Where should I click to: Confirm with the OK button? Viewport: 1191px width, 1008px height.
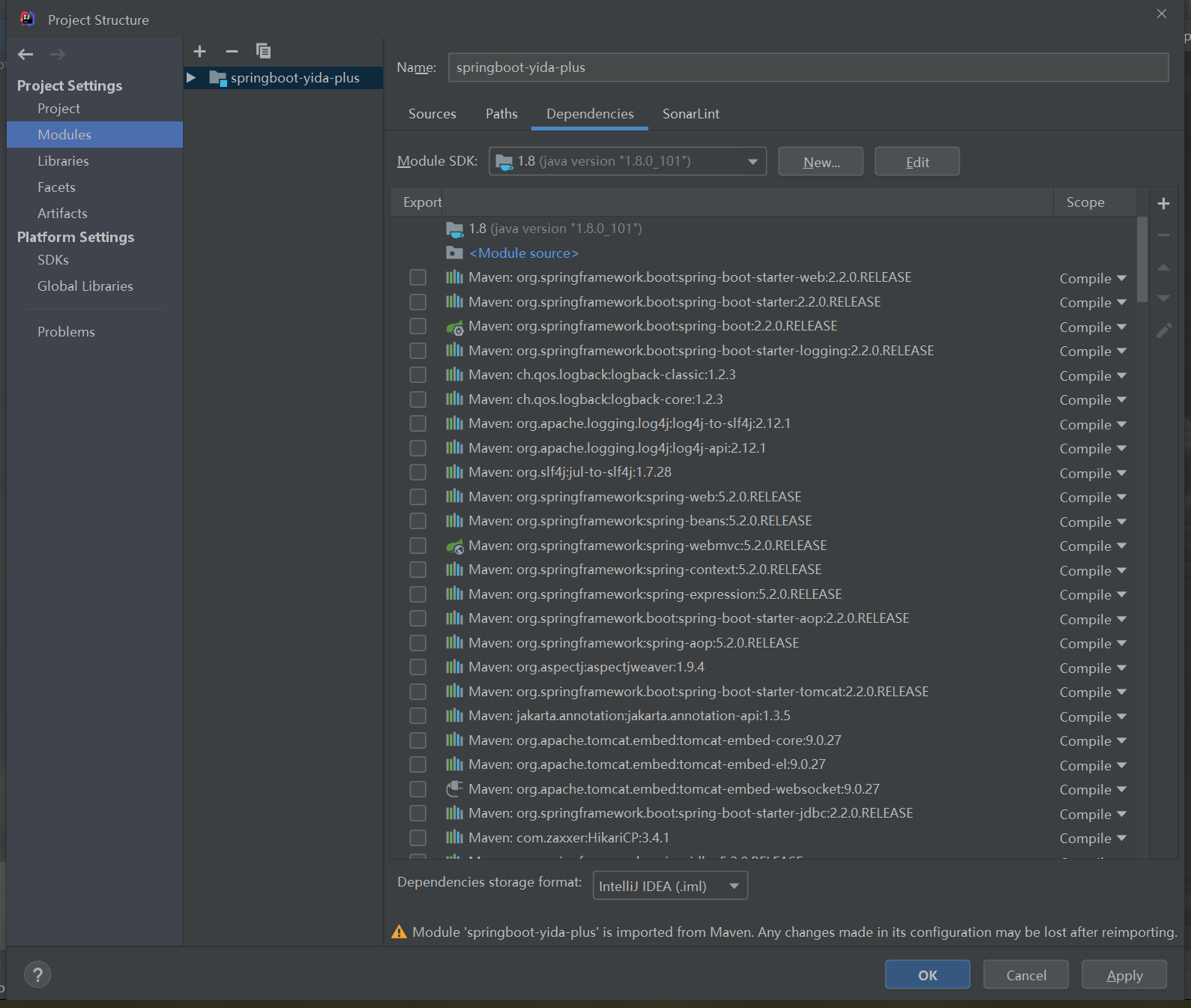[927, 974]
